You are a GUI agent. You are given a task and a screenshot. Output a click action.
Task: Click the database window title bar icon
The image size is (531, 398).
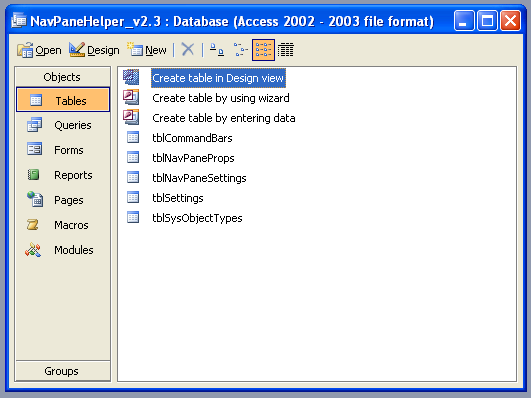[x=18, y=21]
